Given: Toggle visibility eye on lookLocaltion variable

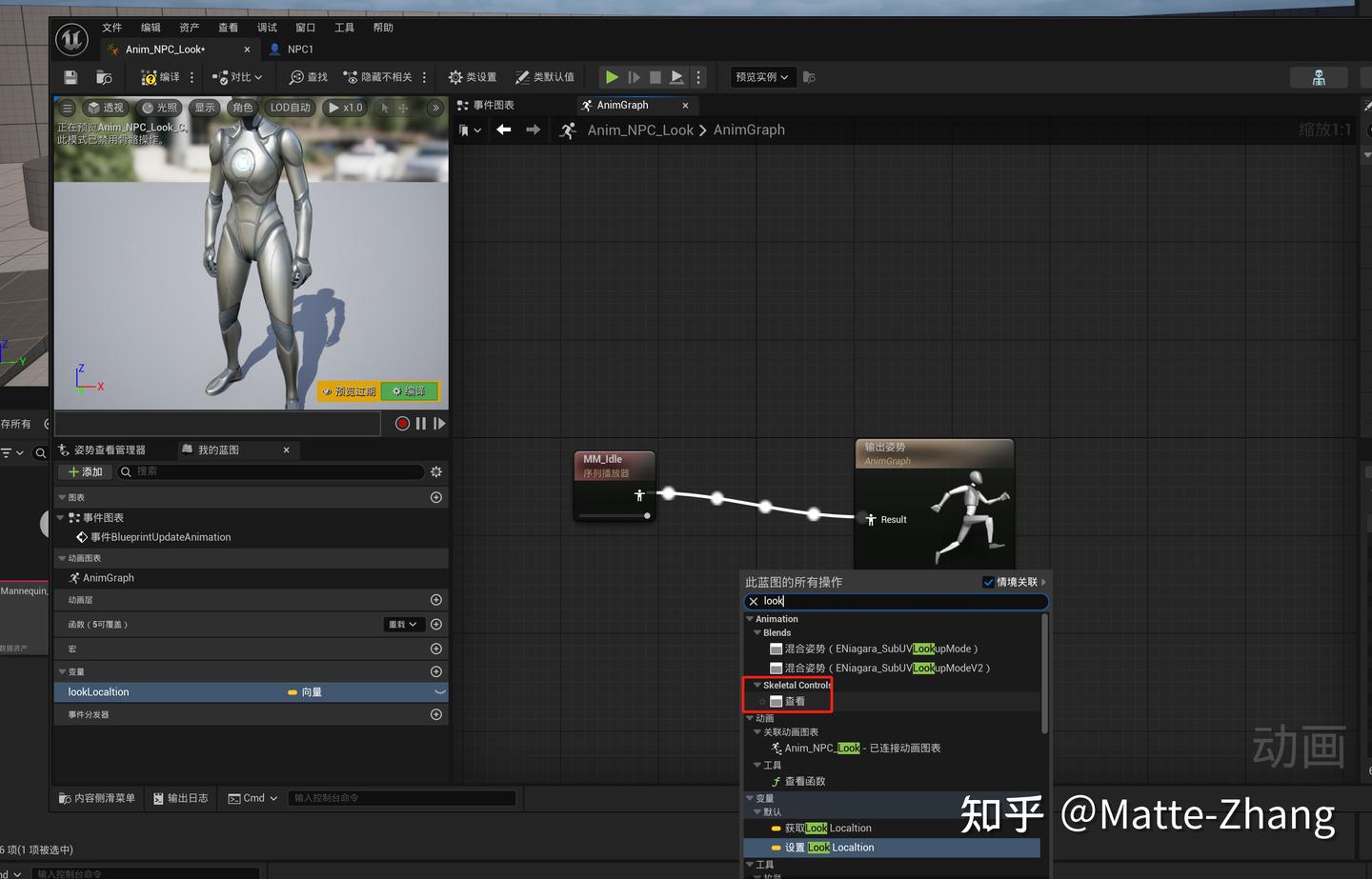Looking at the screenshot, I should [439, 692].
